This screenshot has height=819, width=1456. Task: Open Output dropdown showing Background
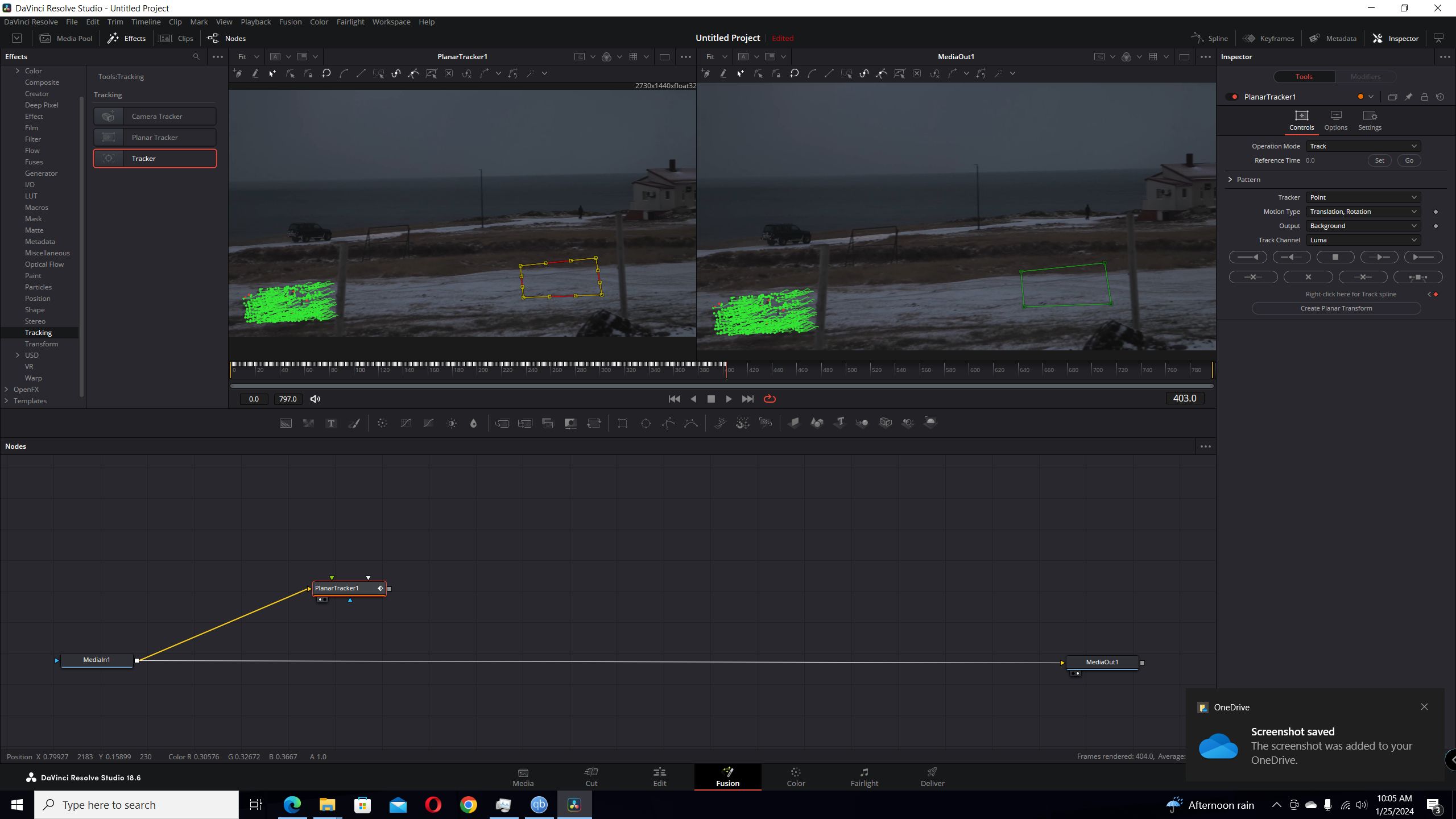[1363, 226]
